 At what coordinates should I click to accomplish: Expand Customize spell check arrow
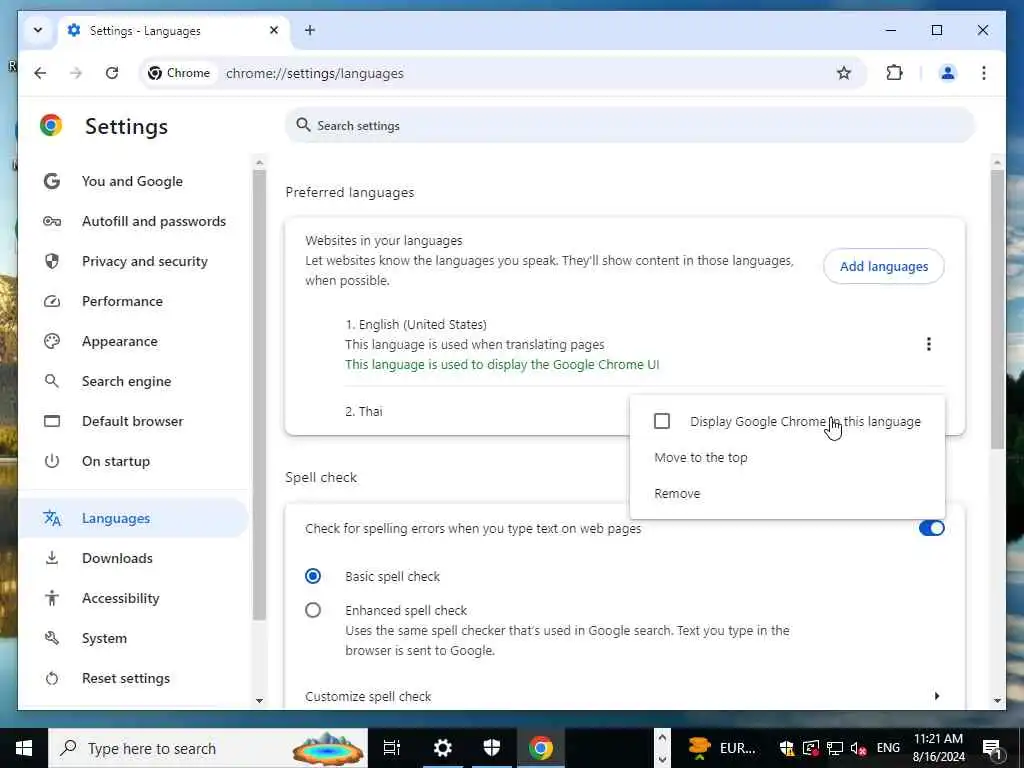(x=936, y=696)
